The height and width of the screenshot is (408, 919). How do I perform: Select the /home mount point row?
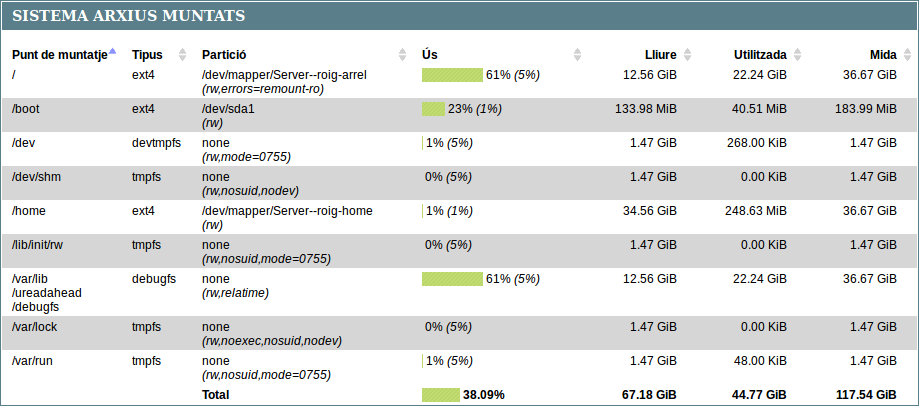pyautogui.click(x=29, y=211)
